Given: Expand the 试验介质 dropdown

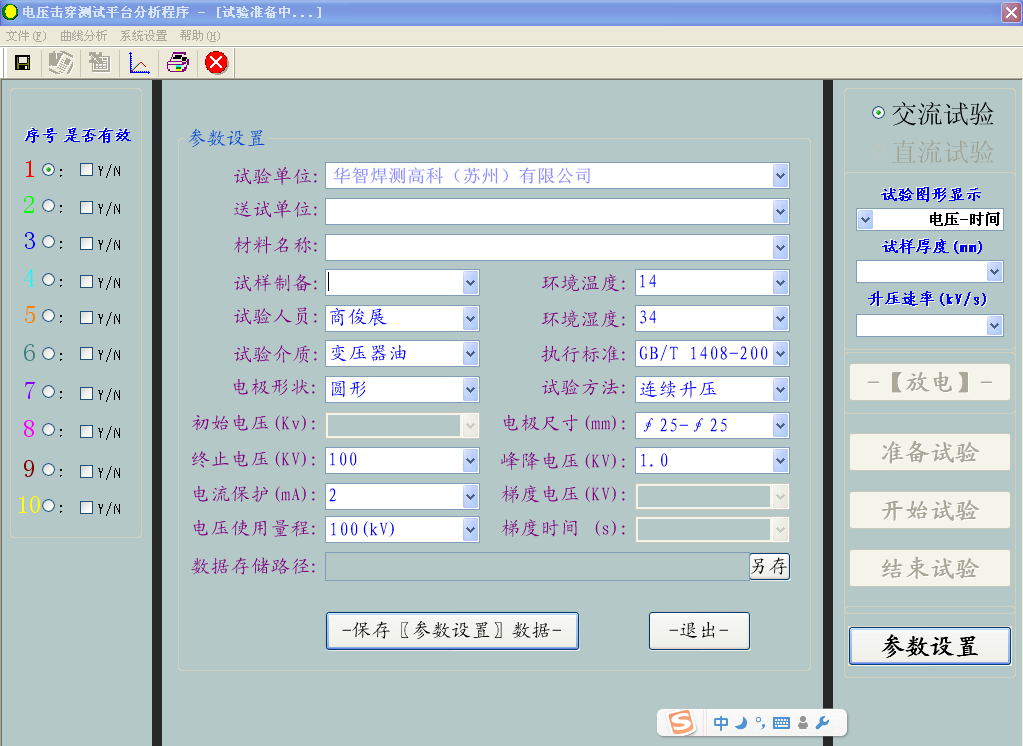Looking at the screenshot, I should (x=470, y=353).
